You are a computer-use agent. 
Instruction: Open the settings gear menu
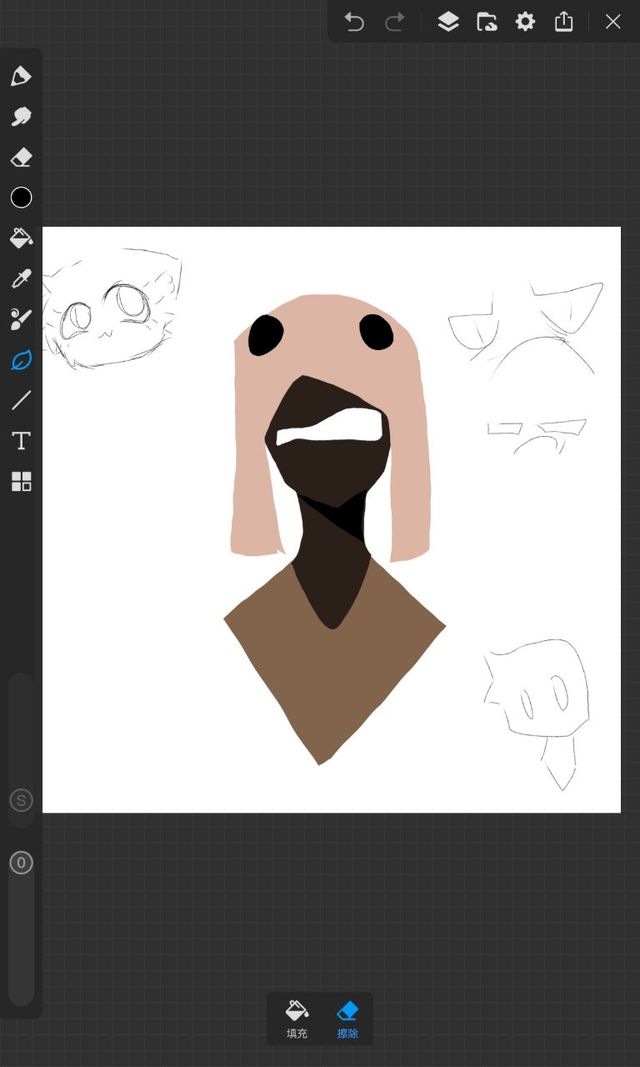coord(525,22)
